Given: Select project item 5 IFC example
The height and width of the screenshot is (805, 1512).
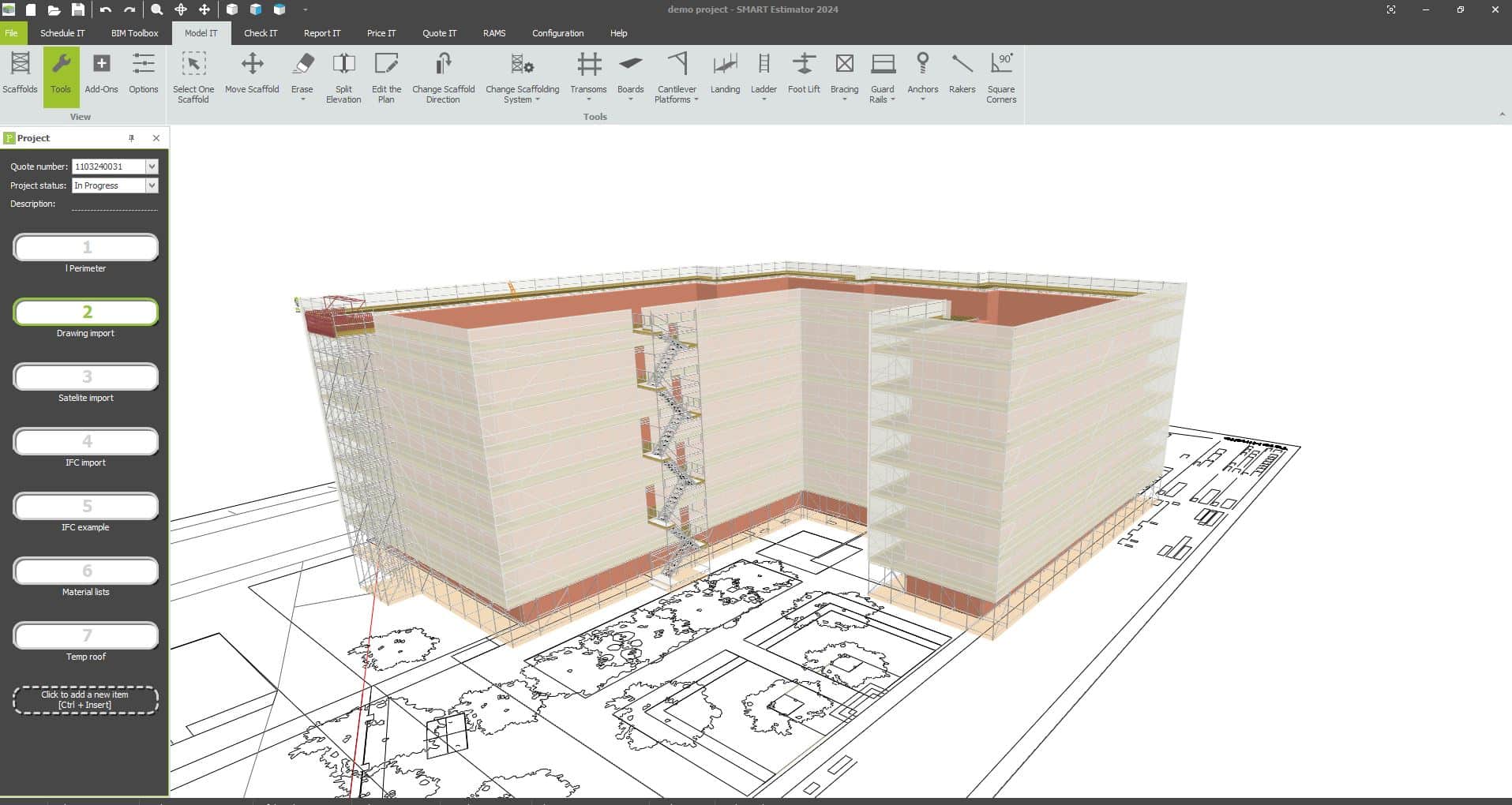Looking at the screenshot, I should 86,507.
